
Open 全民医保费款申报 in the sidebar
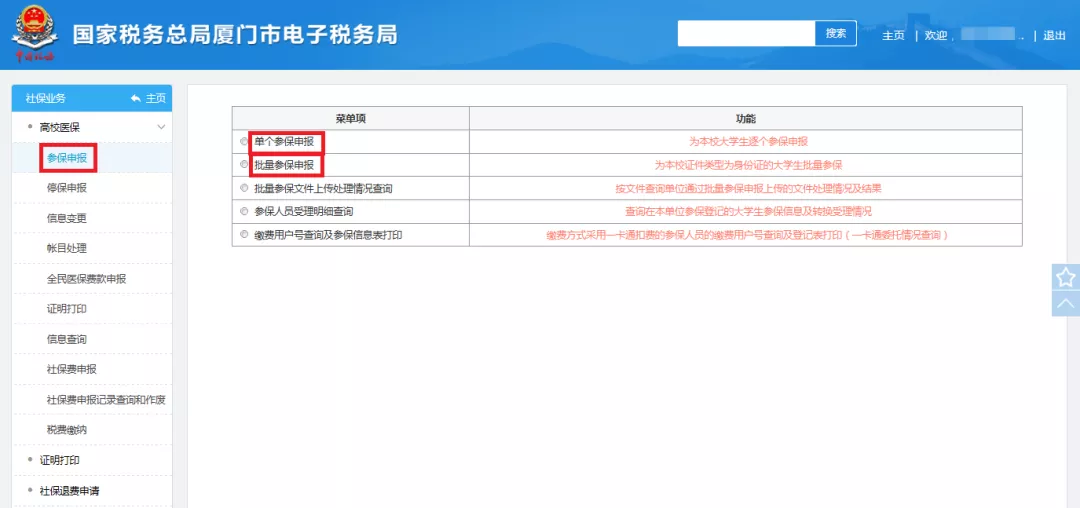86,279
